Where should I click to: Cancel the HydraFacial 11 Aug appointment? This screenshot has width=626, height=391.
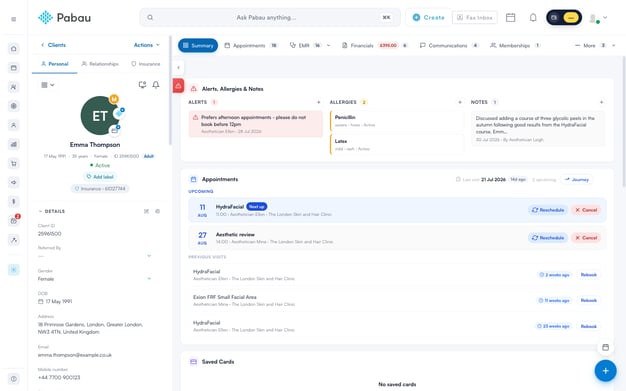[586, 210]
